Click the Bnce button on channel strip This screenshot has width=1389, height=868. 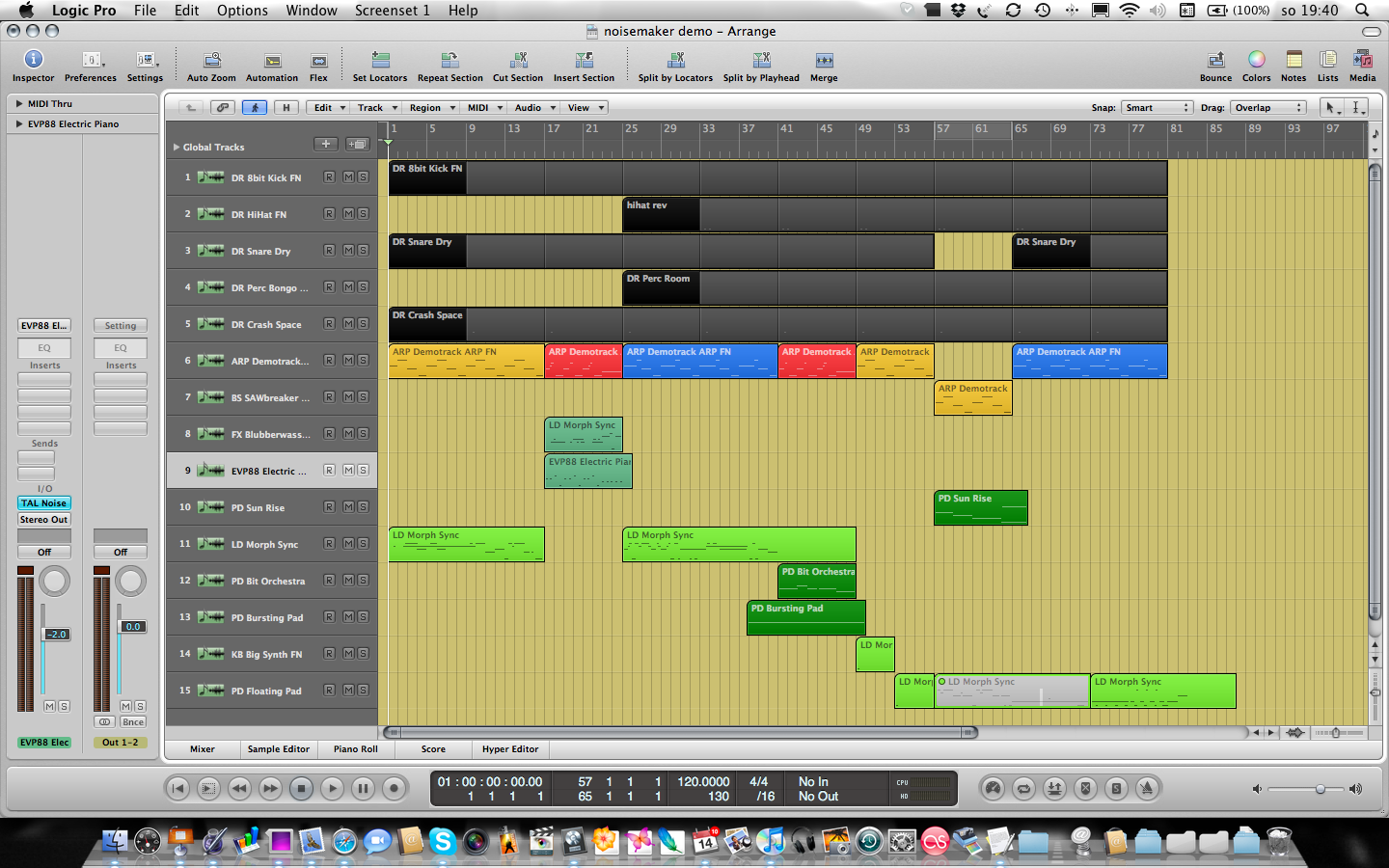(133, 722)
